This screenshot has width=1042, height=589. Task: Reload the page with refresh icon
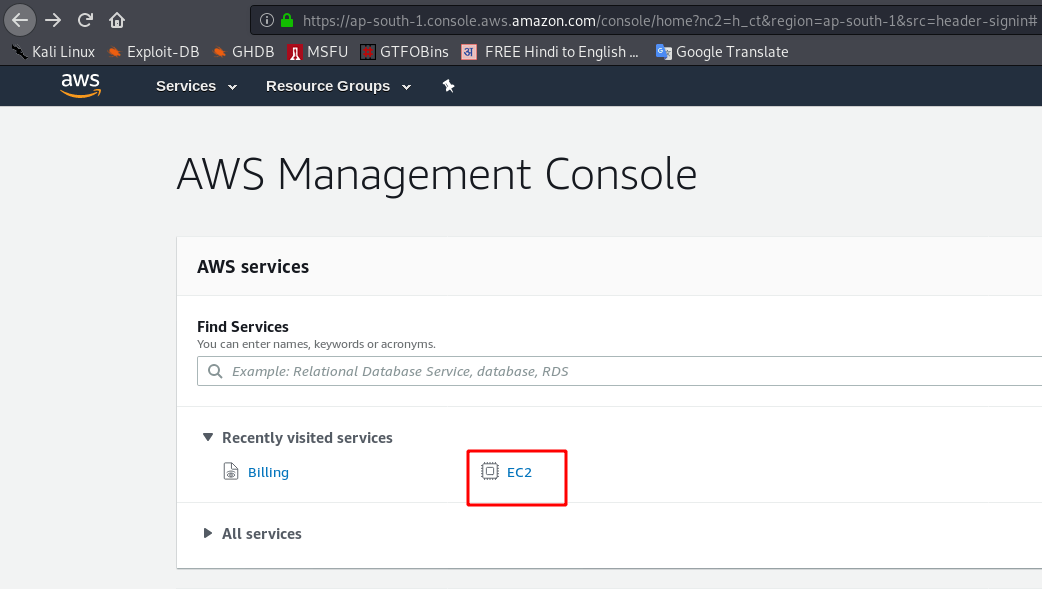click(85, 20)
